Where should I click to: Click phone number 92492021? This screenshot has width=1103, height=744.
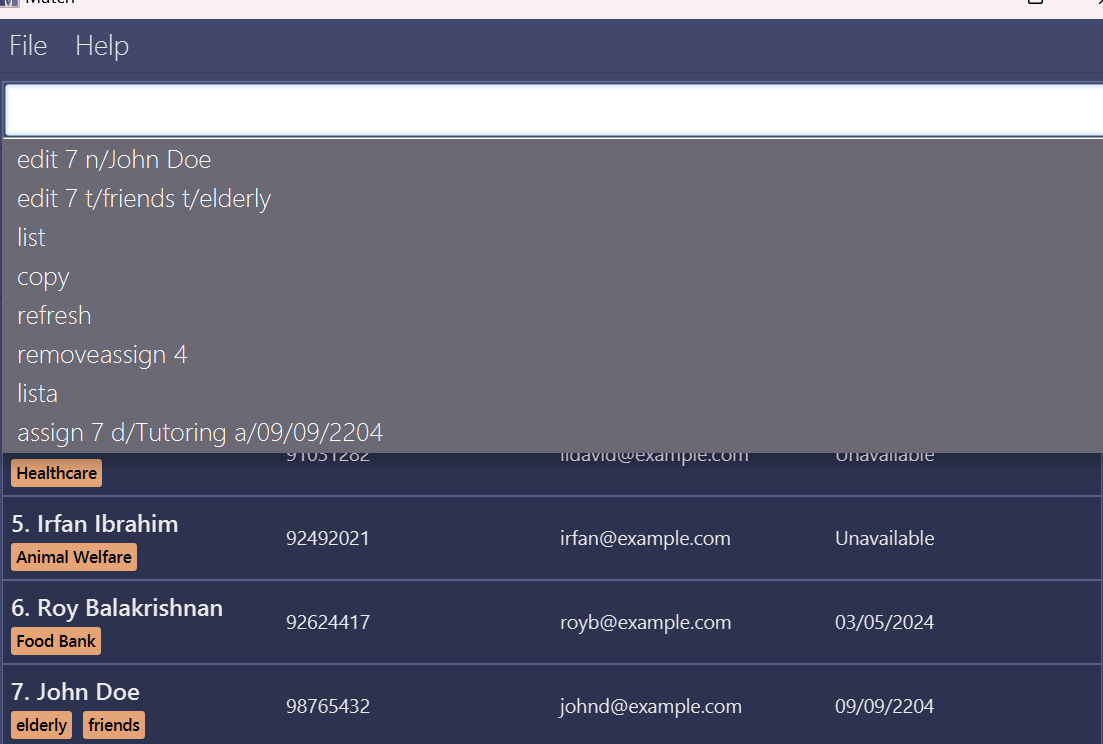(x=328, y=539)
